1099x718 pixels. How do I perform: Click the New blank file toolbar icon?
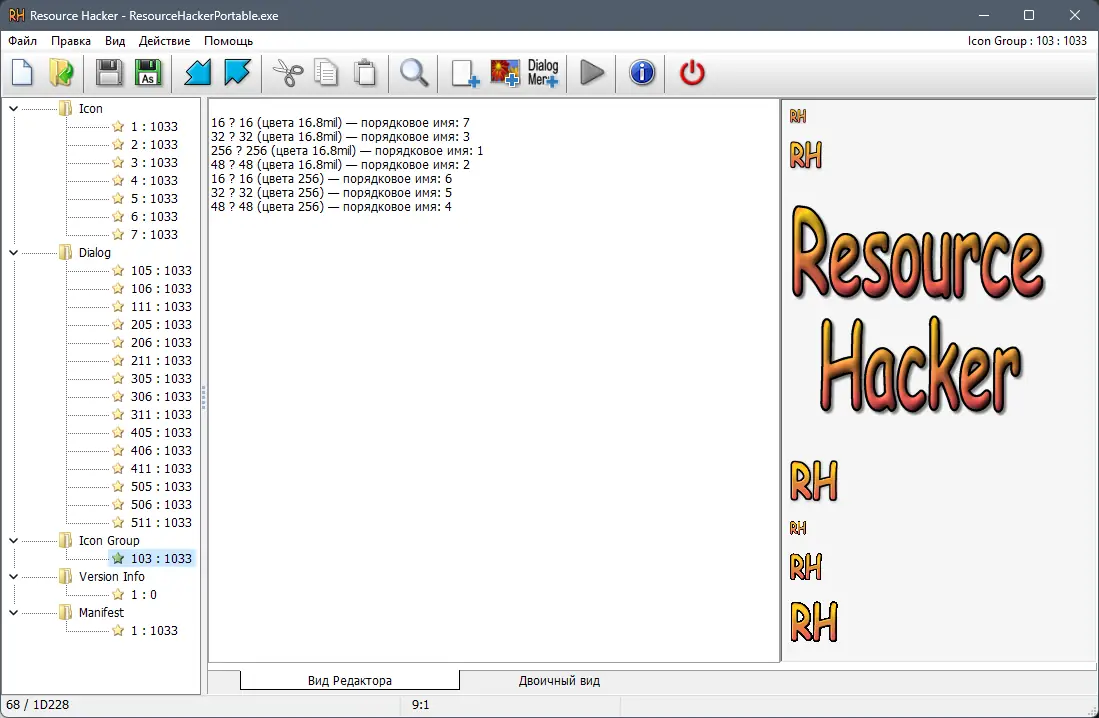(22, 73)
